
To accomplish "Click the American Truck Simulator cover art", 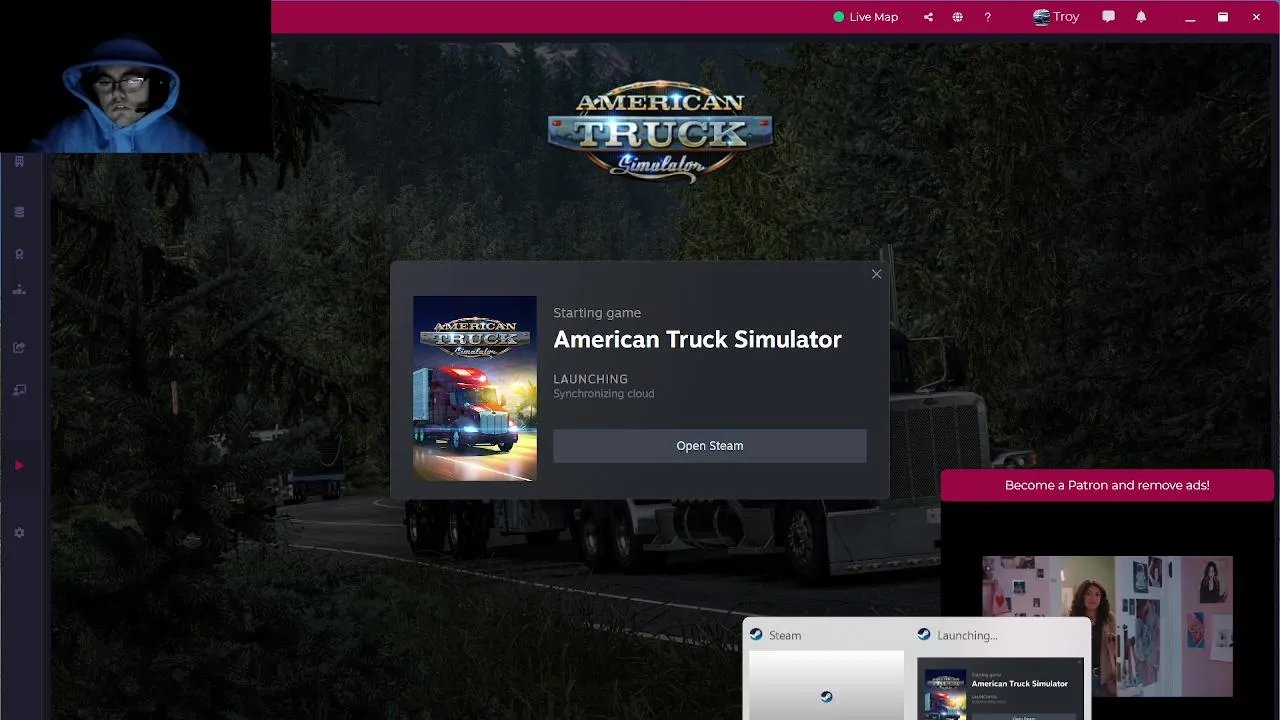I will [x=475, y=388].
